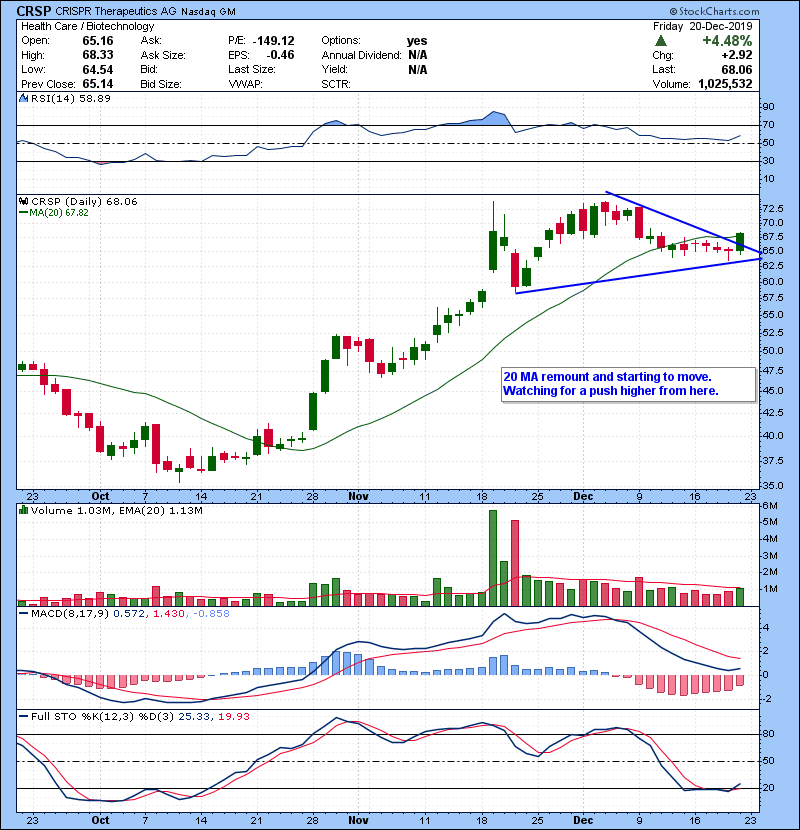Click the date Friday 20-Dec-2019
The image size is (800, 830).
tap(703, 26)
